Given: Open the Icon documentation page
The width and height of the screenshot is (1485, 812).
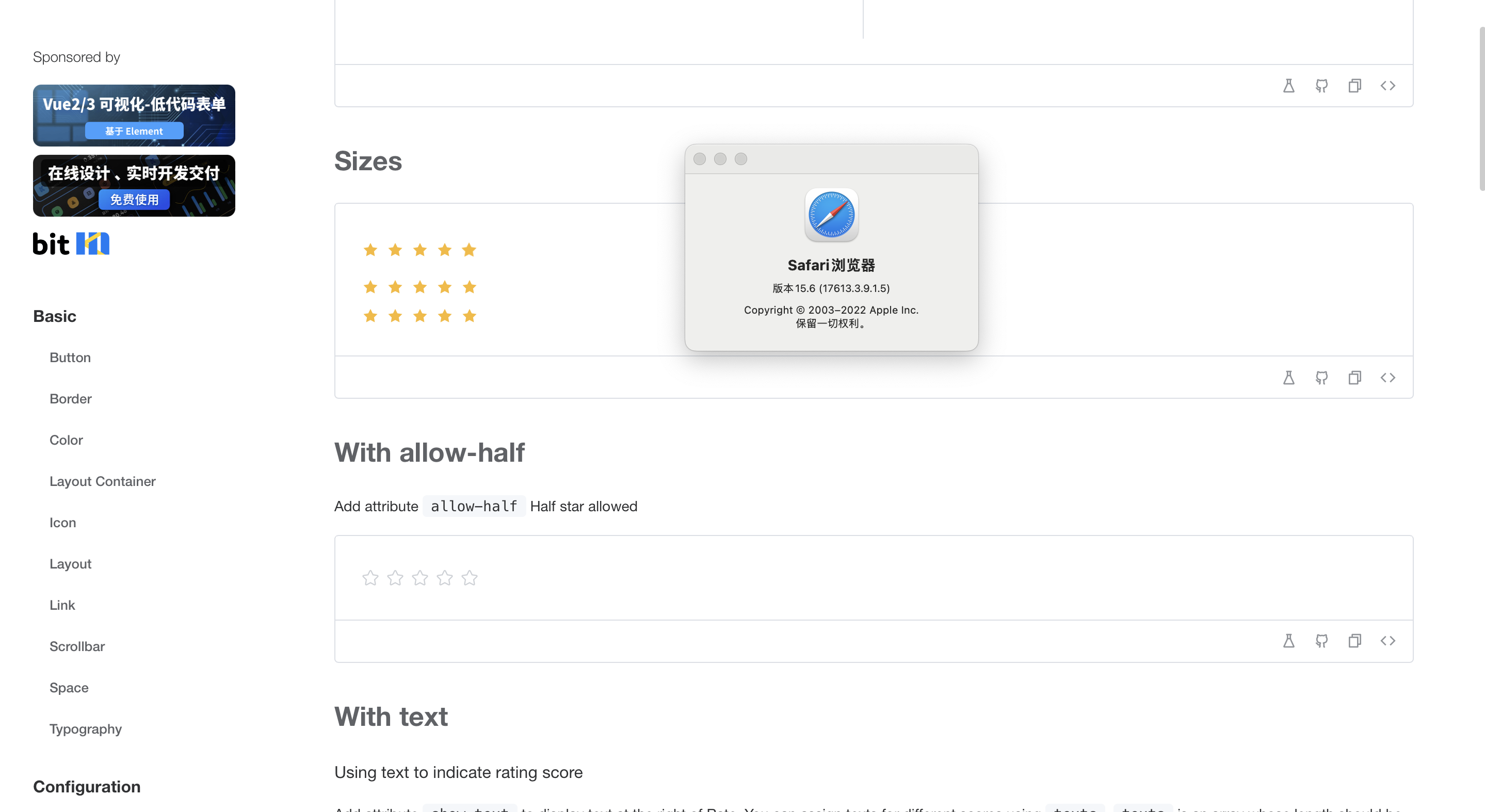Looking at the screenshot, I should 62,522.
